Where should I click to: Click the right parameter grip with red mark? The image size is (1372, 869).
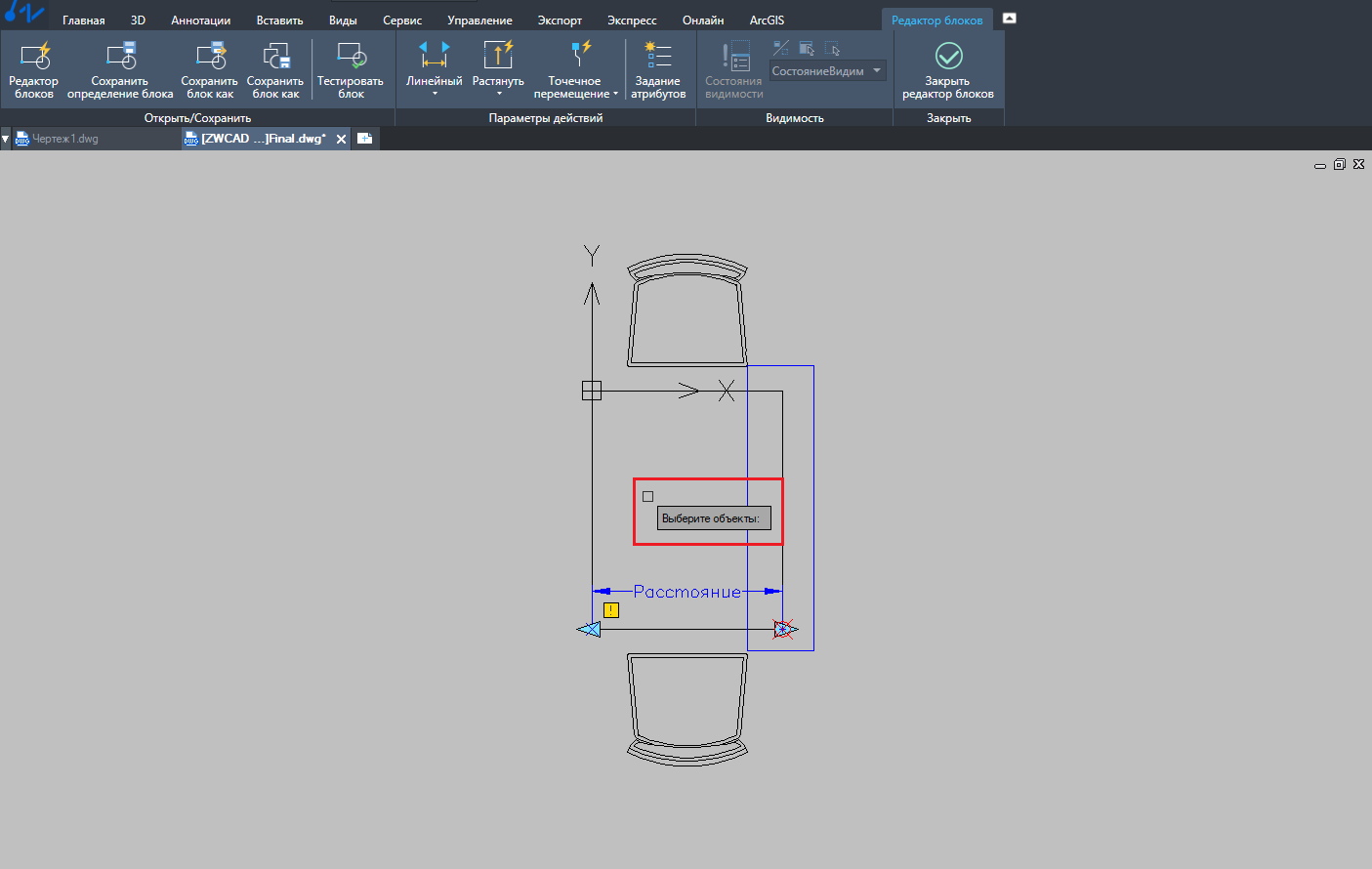tap(784, 629)
